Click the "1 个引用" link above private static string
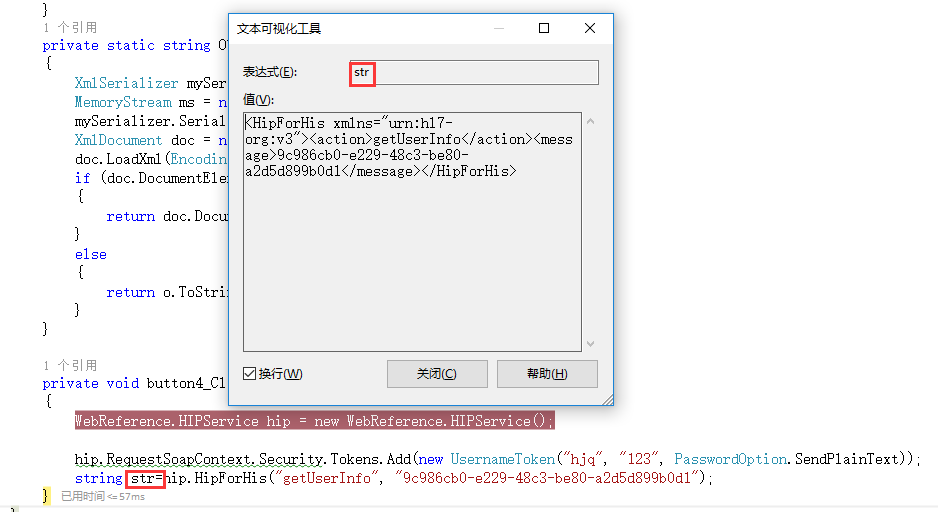This screenshot has width=938, height=512. 69,27
